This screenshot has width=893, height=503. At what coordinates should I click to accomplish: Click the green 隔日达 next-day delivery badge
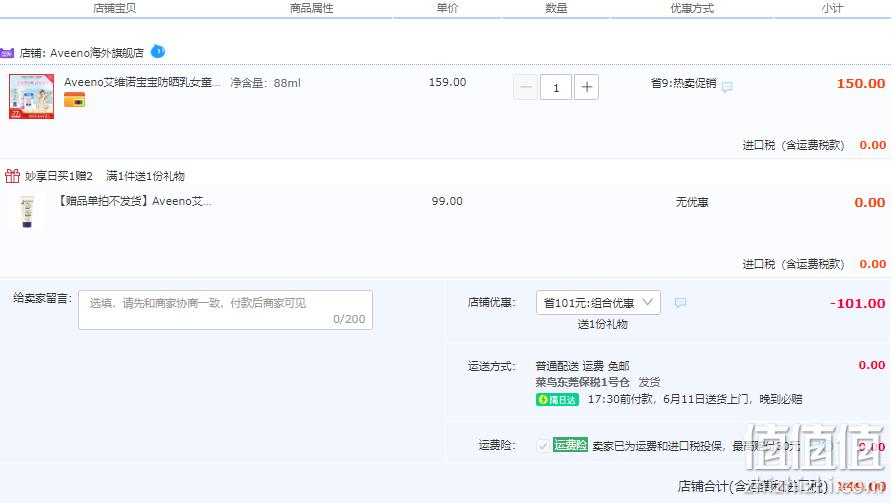pos(557,399)
